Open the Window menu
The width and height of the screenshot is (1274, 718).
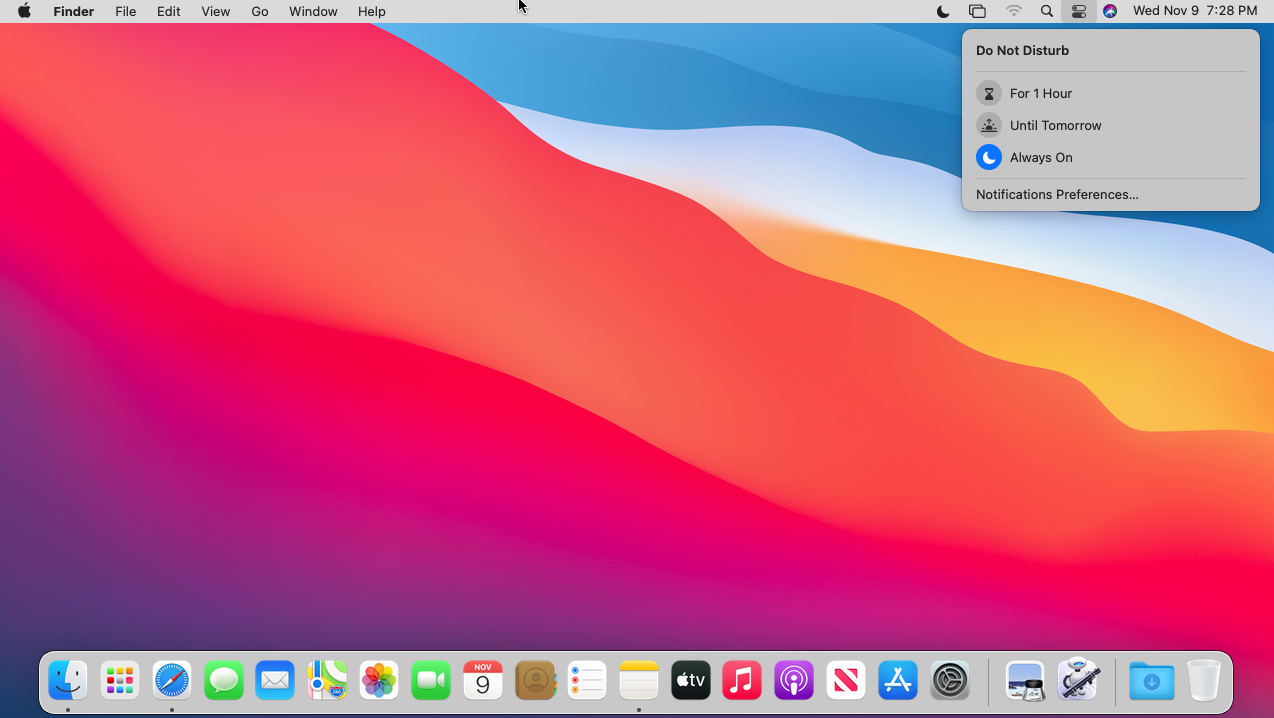click(313, 11)
